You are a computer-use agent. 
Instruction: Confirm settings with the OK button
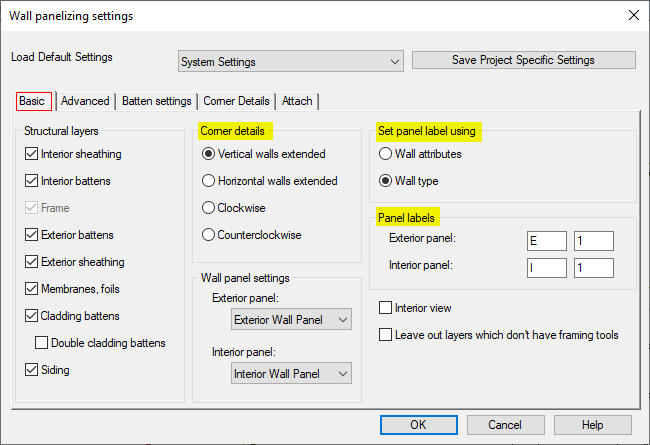click(418, 425)
